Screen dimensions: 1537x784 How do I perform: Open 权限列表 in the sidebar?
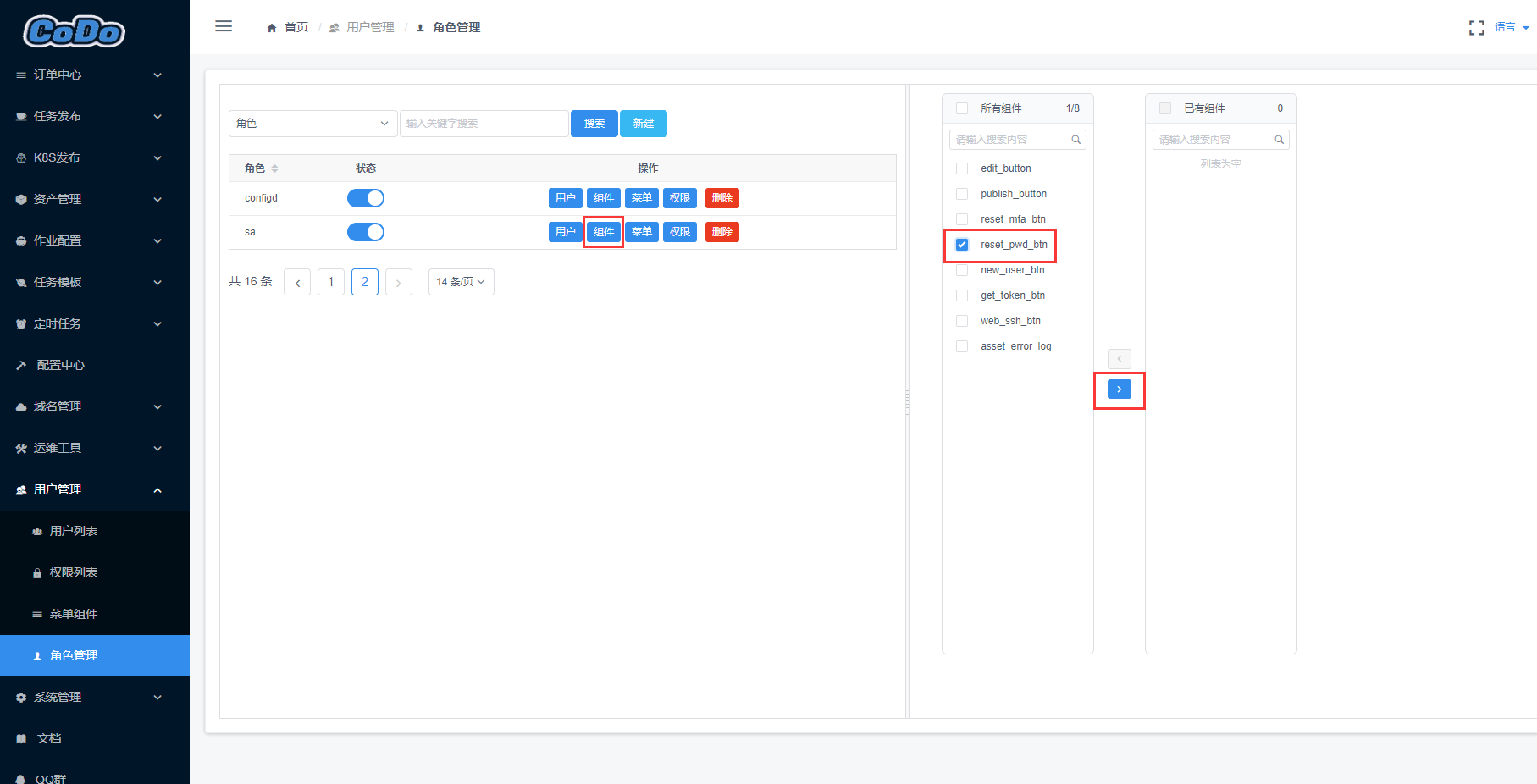pos(74,572)
